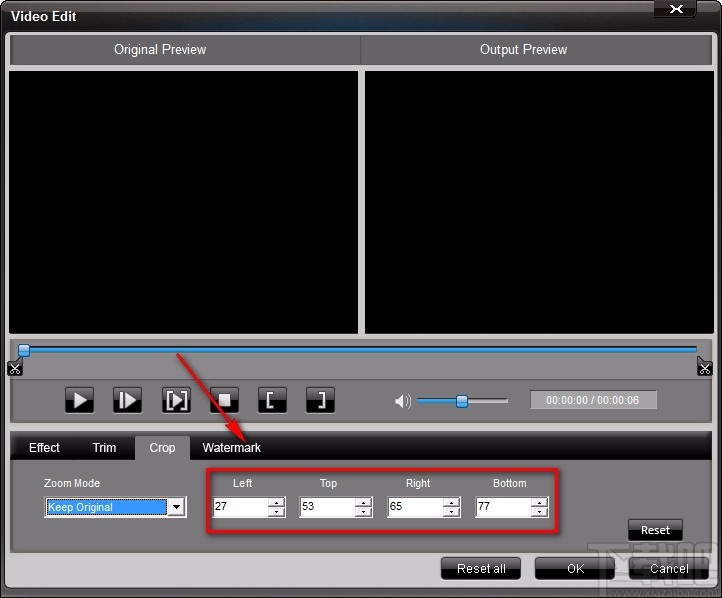Viewport: 722px width, 598px height.
Task: Set trim start with left bracket button
Action: coord(272,400)
